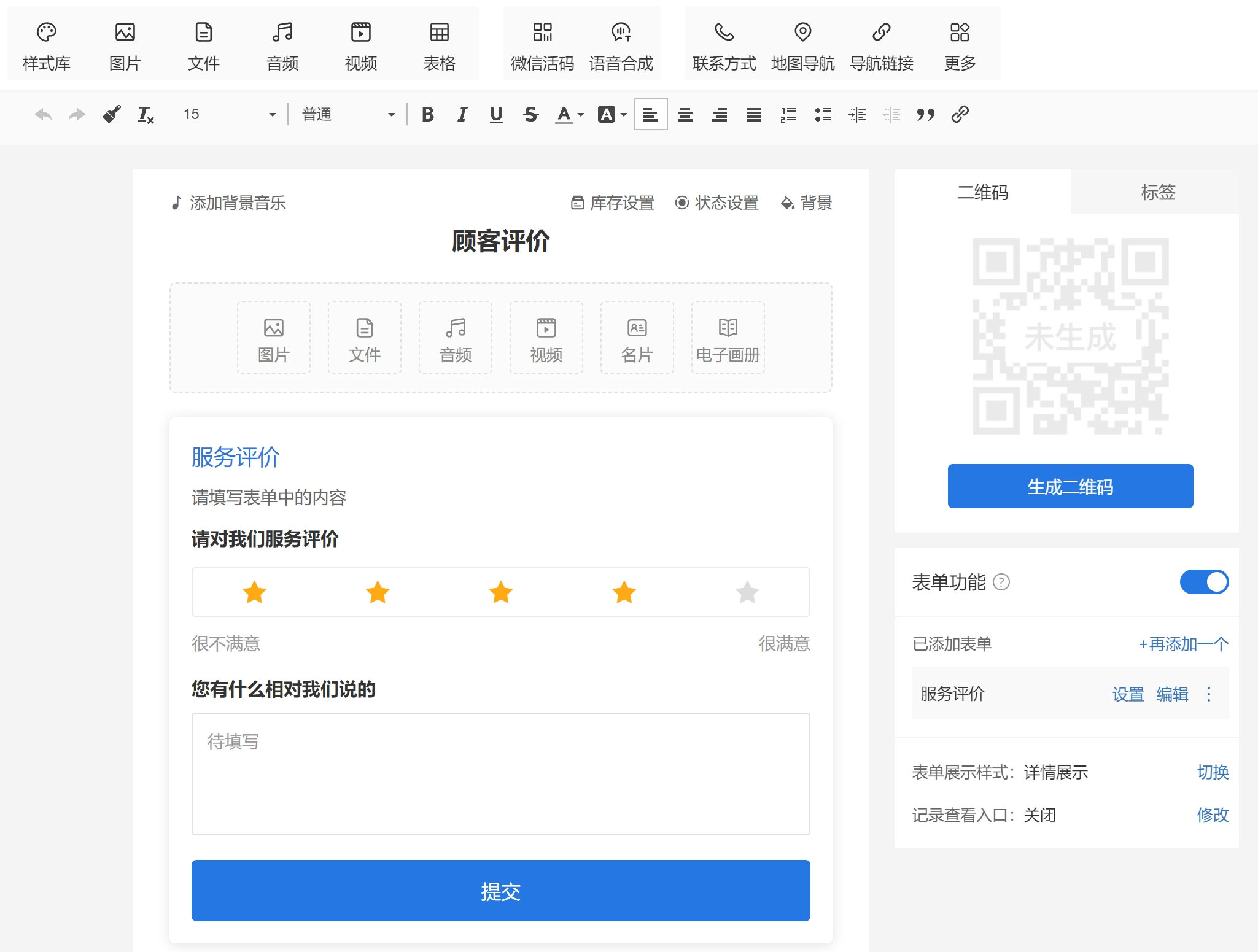Insert audio via top 音频 icon
Image resolution: width=1258 pixels, height=952 pixels.
pyautogui.click(x=282, y=46)
